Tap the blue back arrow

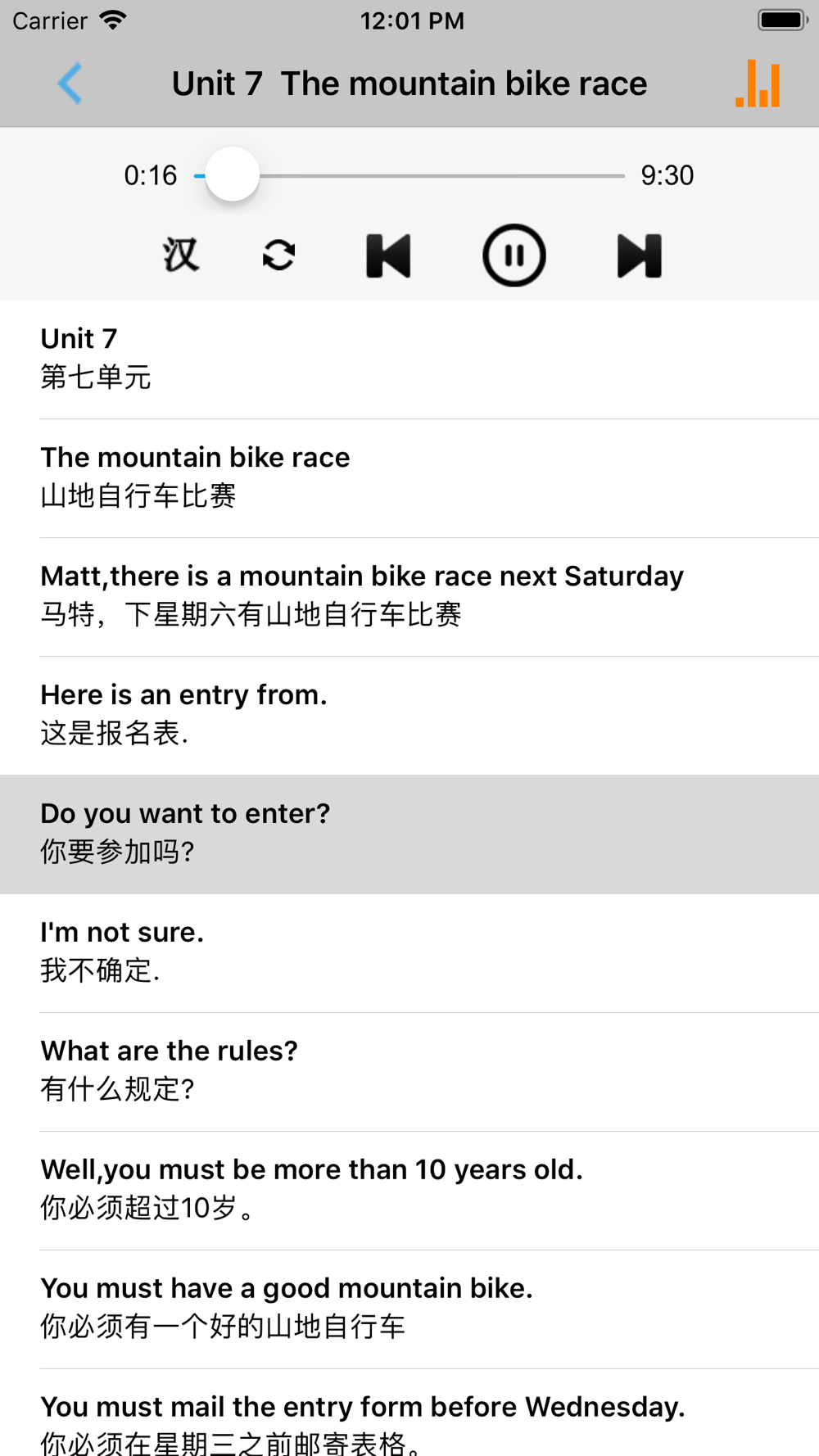tap(70, 84)
